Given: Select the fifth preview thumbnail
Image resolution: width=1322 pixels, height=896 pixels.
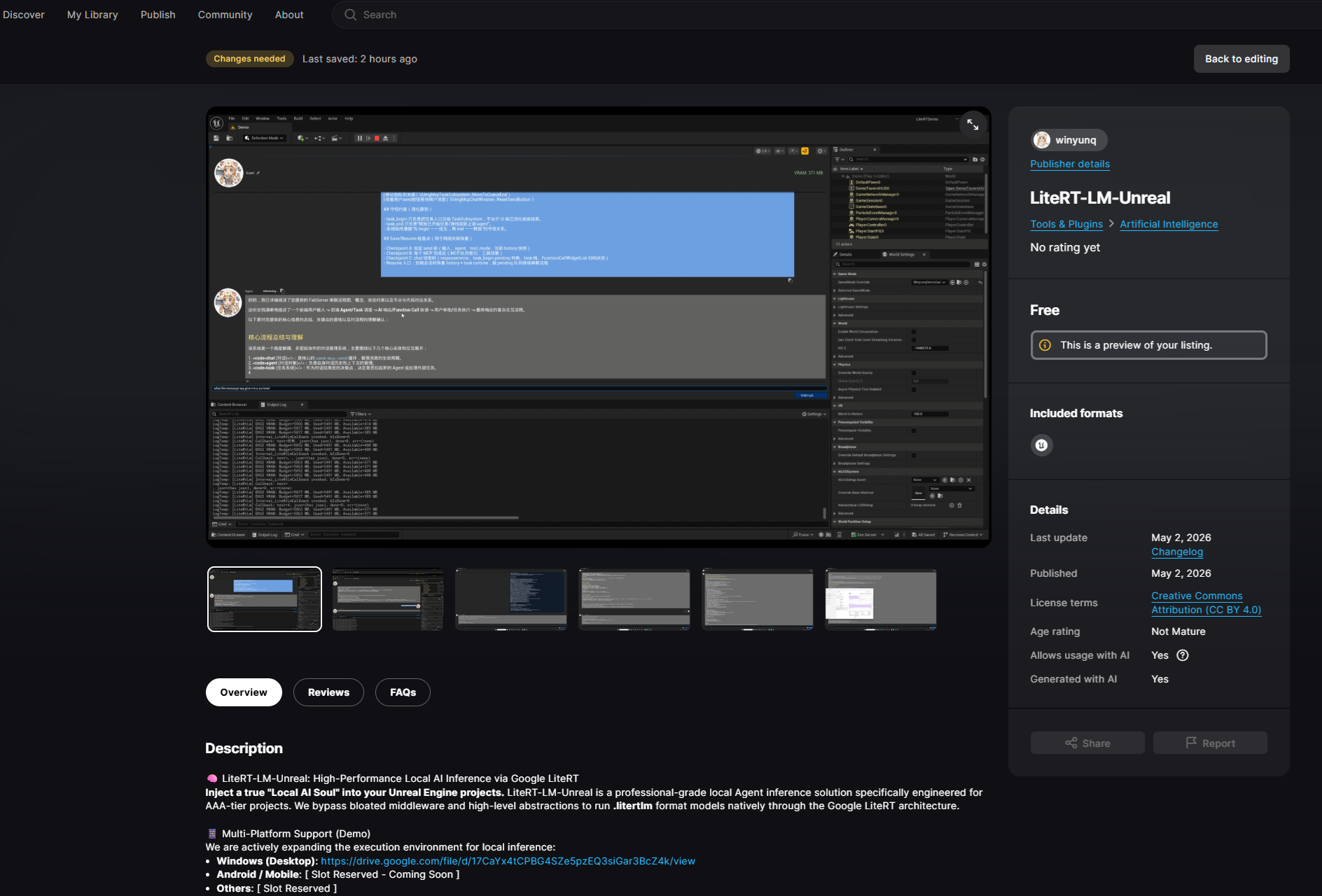Looking at the screenshot, I should pos(758,599).
